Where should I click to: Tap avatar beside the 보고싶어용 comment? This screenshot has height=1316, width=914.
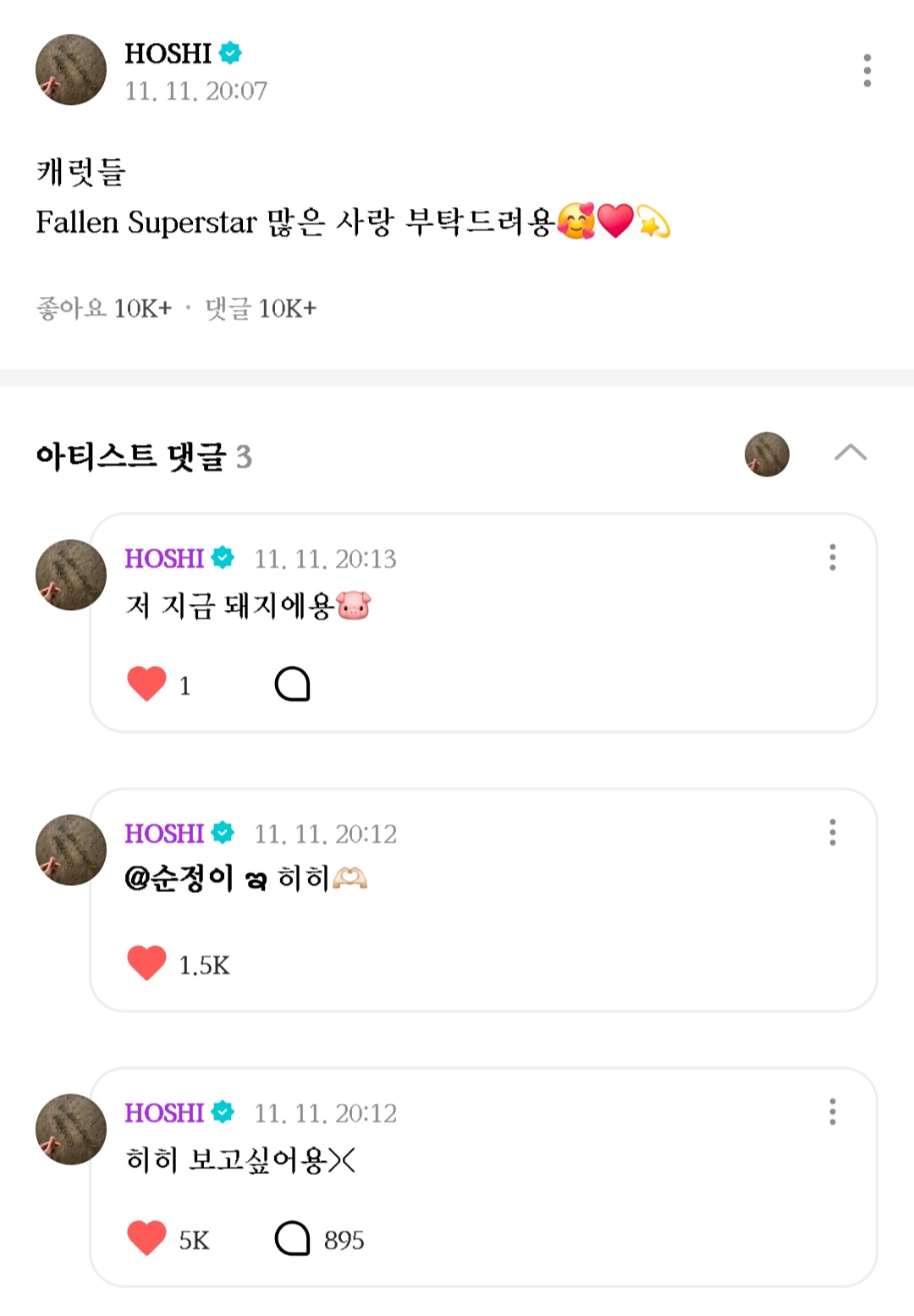71,1129
